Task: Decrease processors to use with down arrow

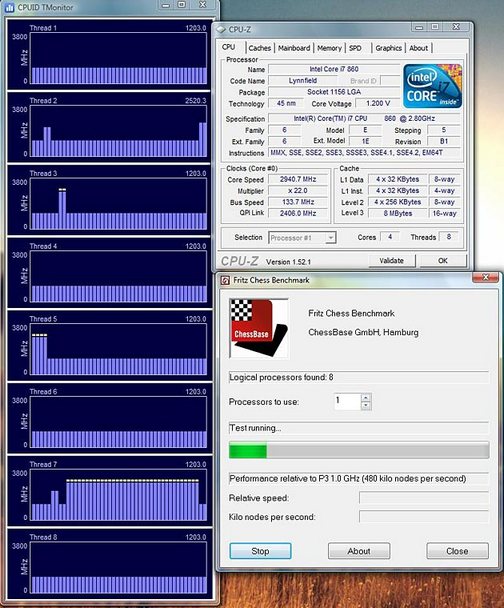Action: [366, 406]
